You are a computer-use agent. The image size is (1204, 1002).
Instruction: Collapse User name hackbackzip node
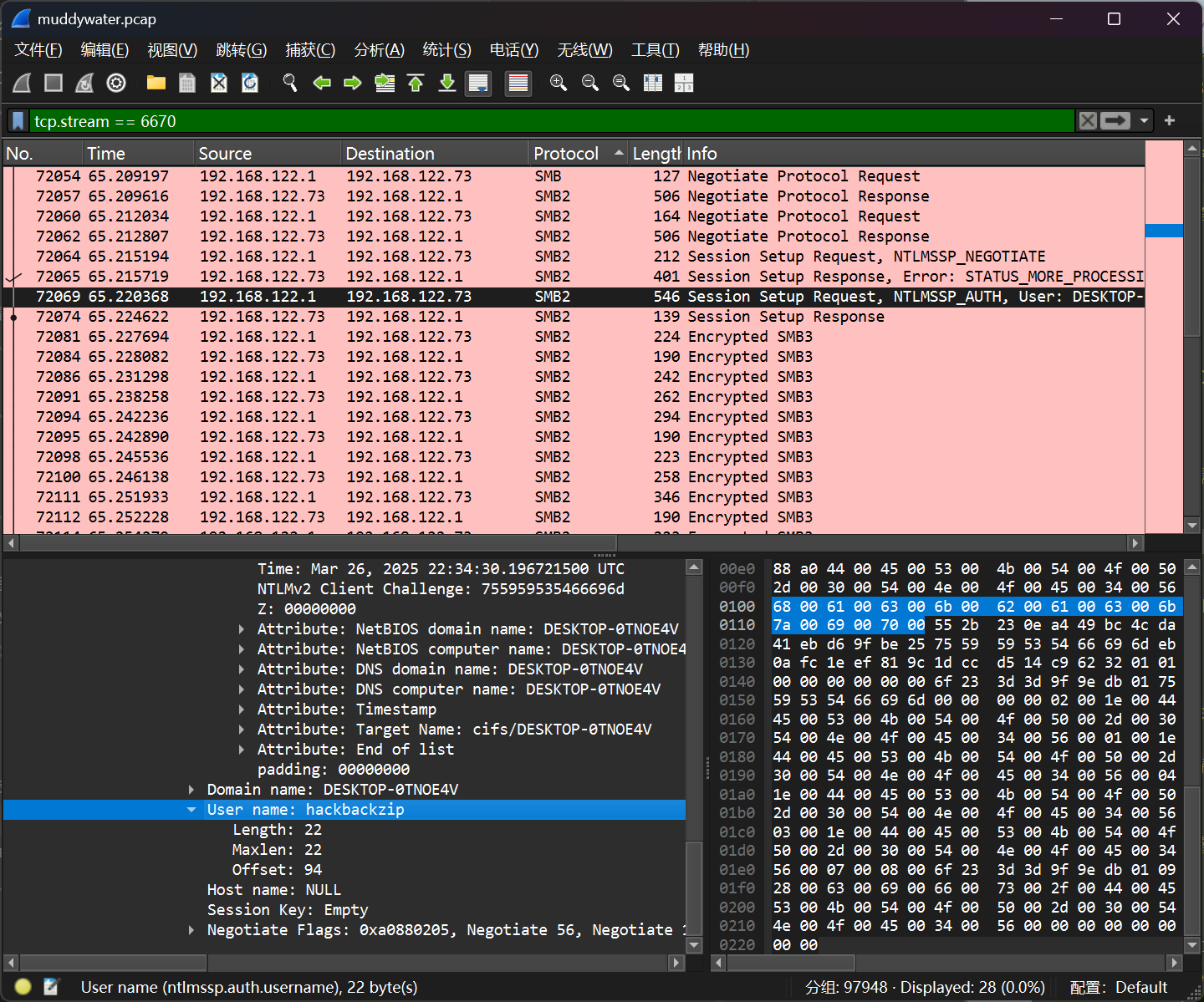[x=191, y=810]
